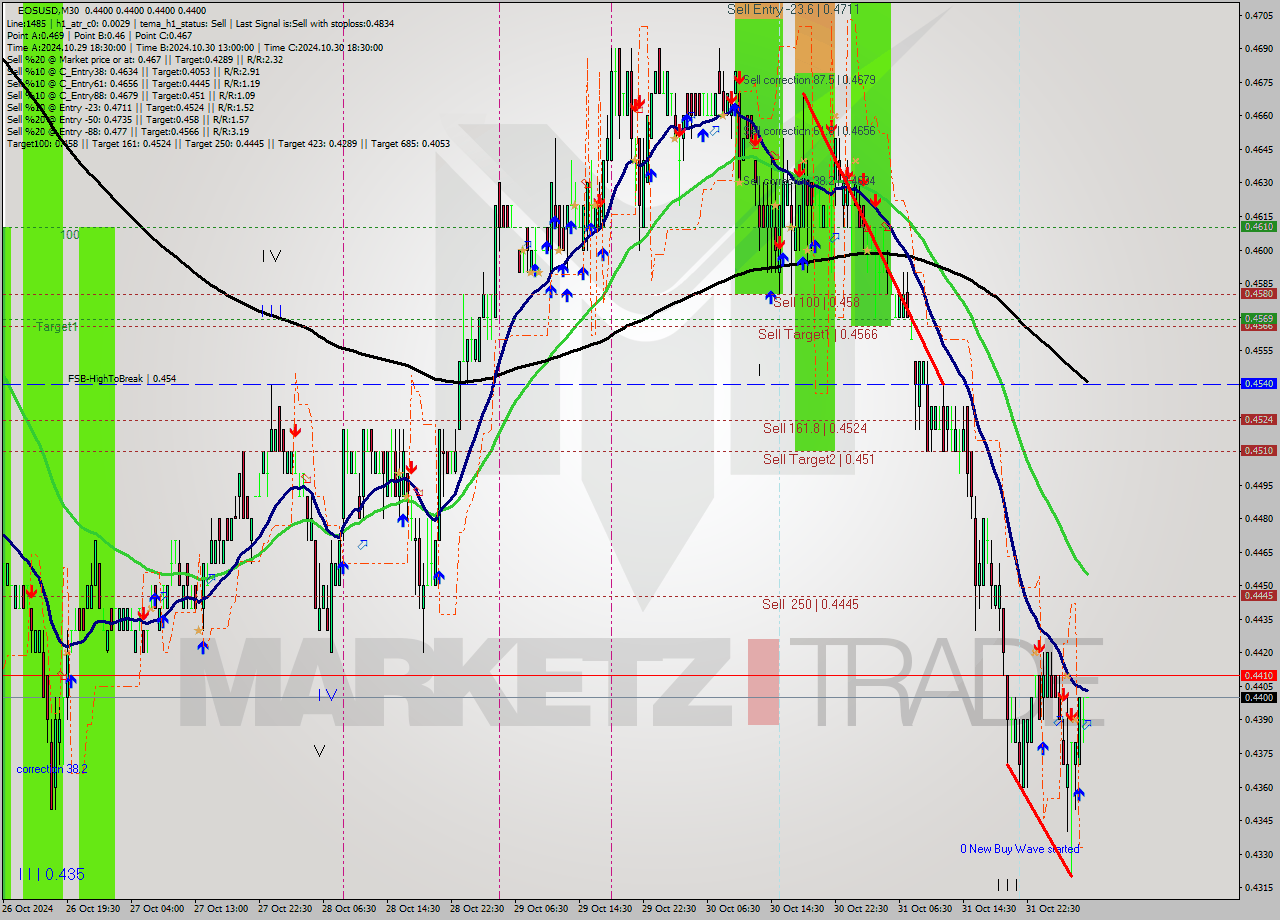Click the red 0.4524 price tag
1280x920 pixels.
(1258, 419)
